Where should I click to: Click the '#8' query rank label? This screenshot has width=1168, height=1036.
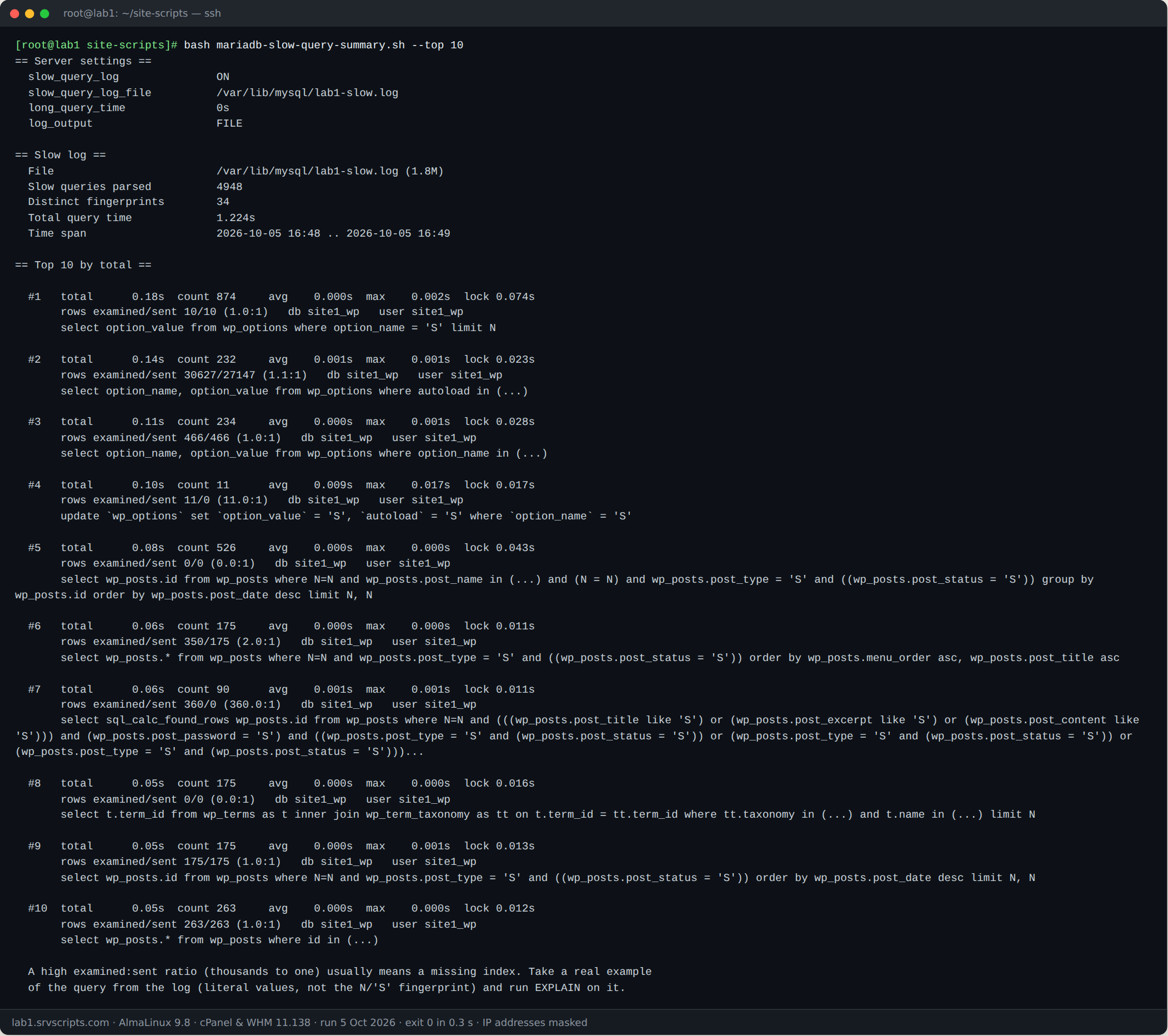click(34, 783)
